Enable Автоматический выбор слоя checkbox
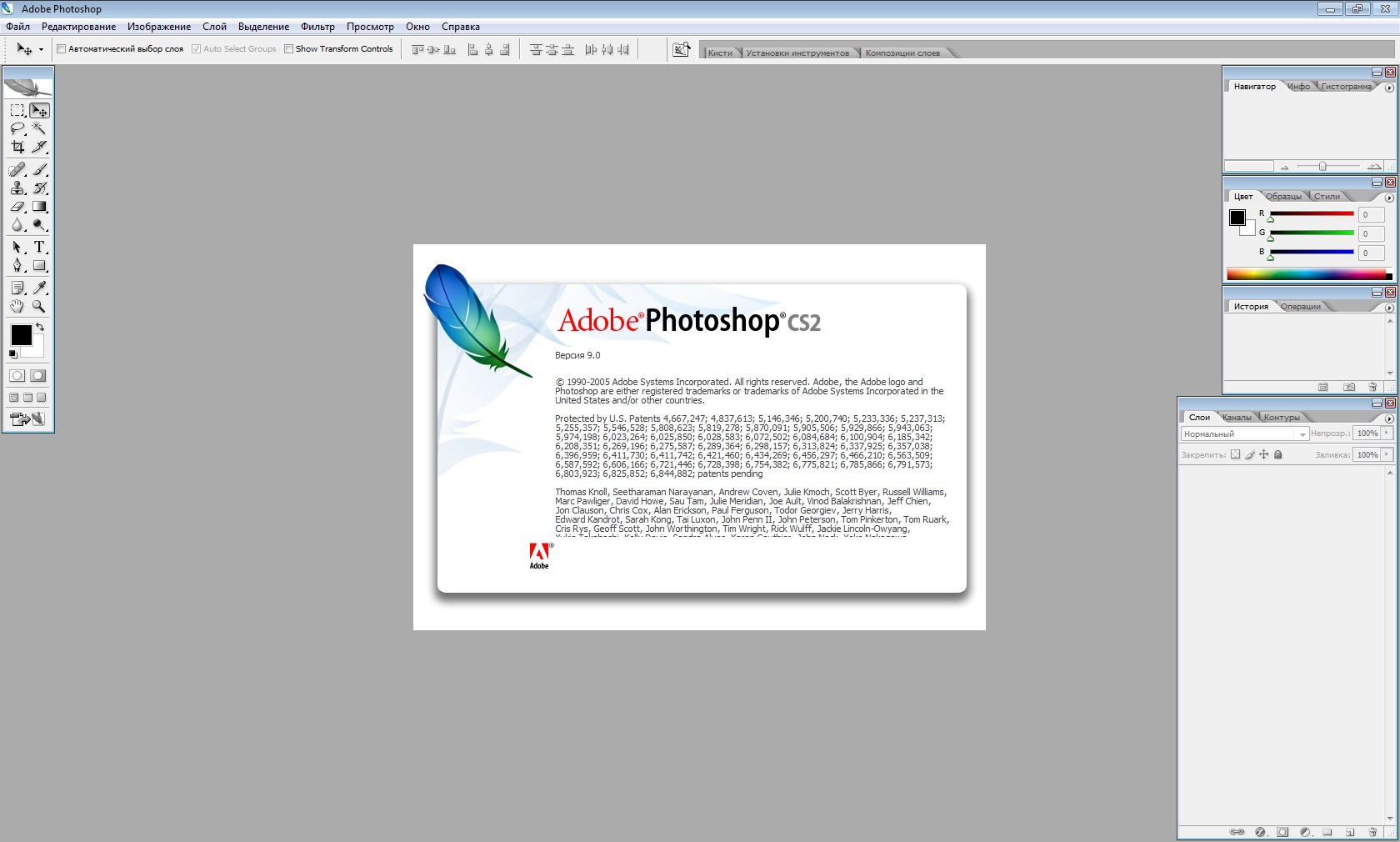1400x842 pixels. [61, 48]
